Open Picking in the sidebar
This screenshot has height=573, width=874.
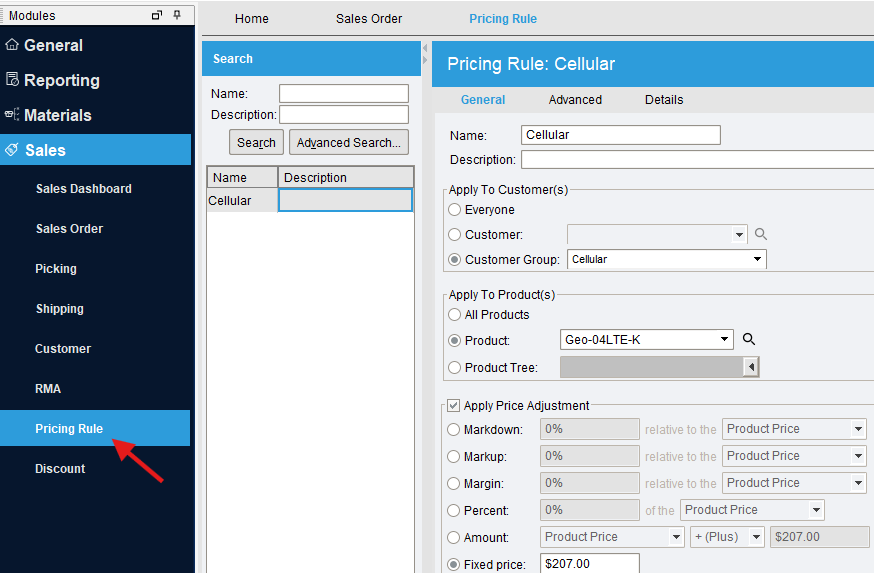pyautogui.click(x=56, y=269)
